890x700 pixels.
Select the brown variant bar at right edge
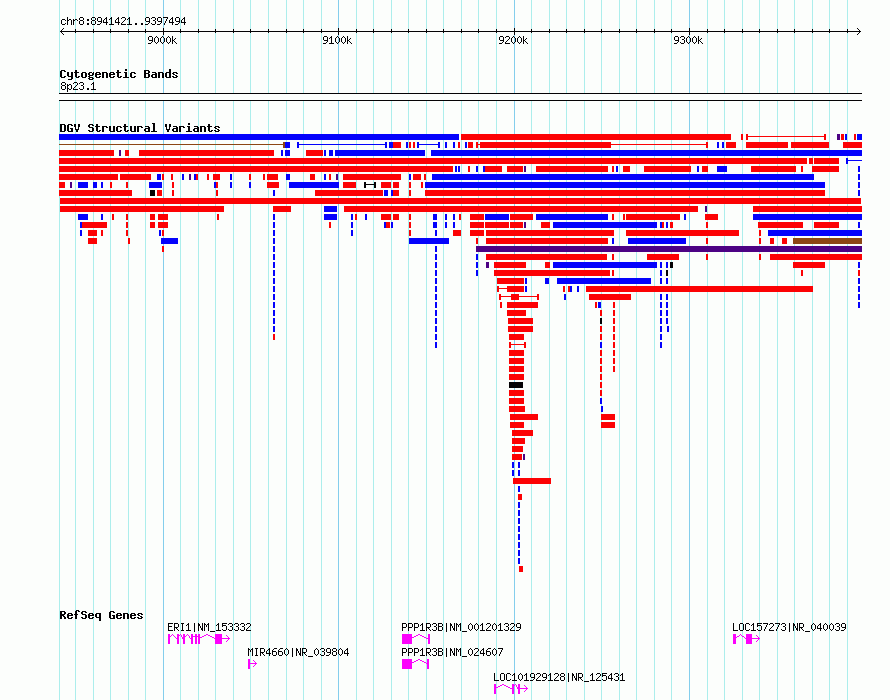pyautogui.click(x=828, y=241)
